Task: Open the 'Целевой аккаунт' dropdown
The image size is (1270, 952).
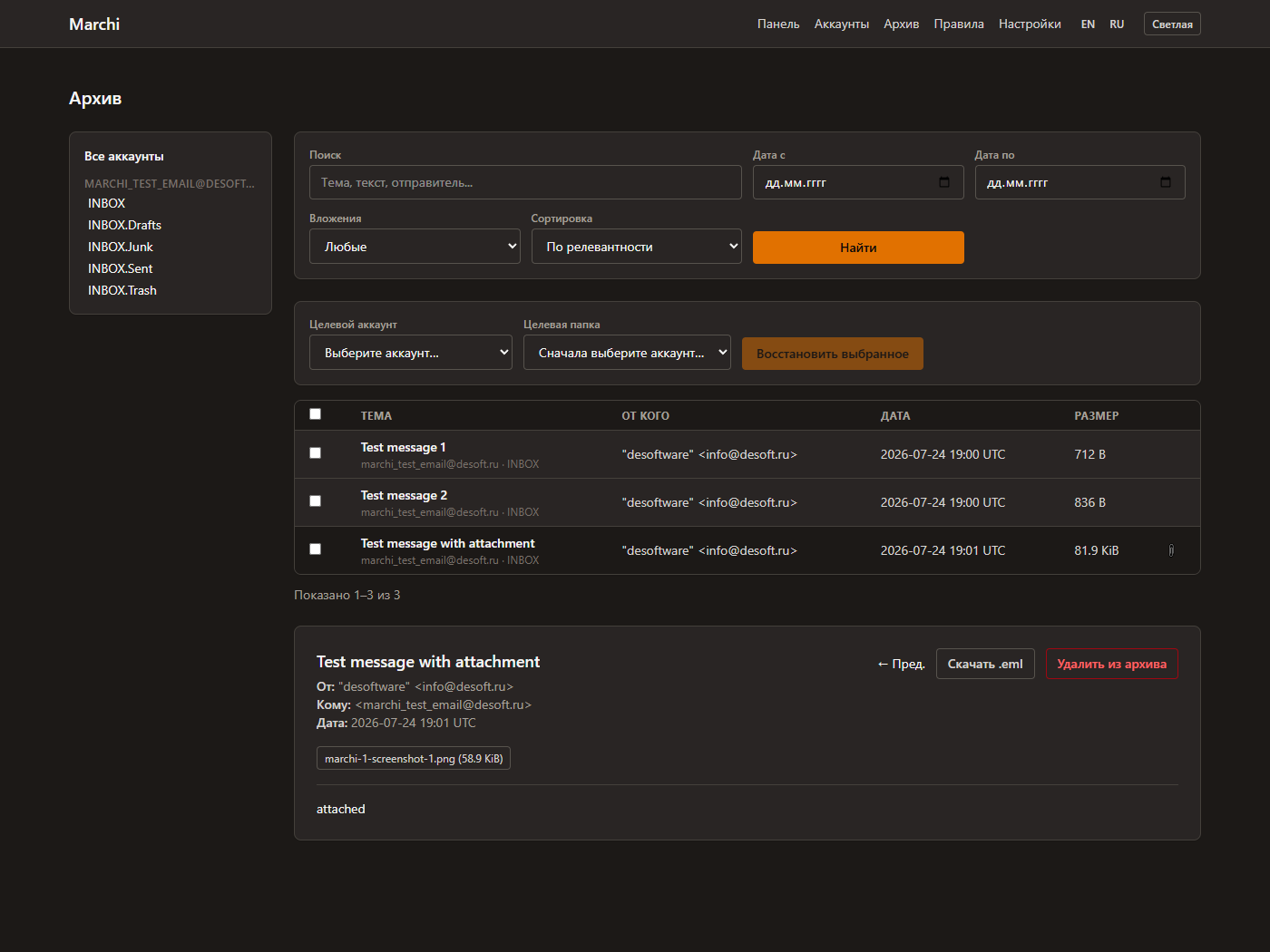Action: pyautogui.click(x=411, y=353)
